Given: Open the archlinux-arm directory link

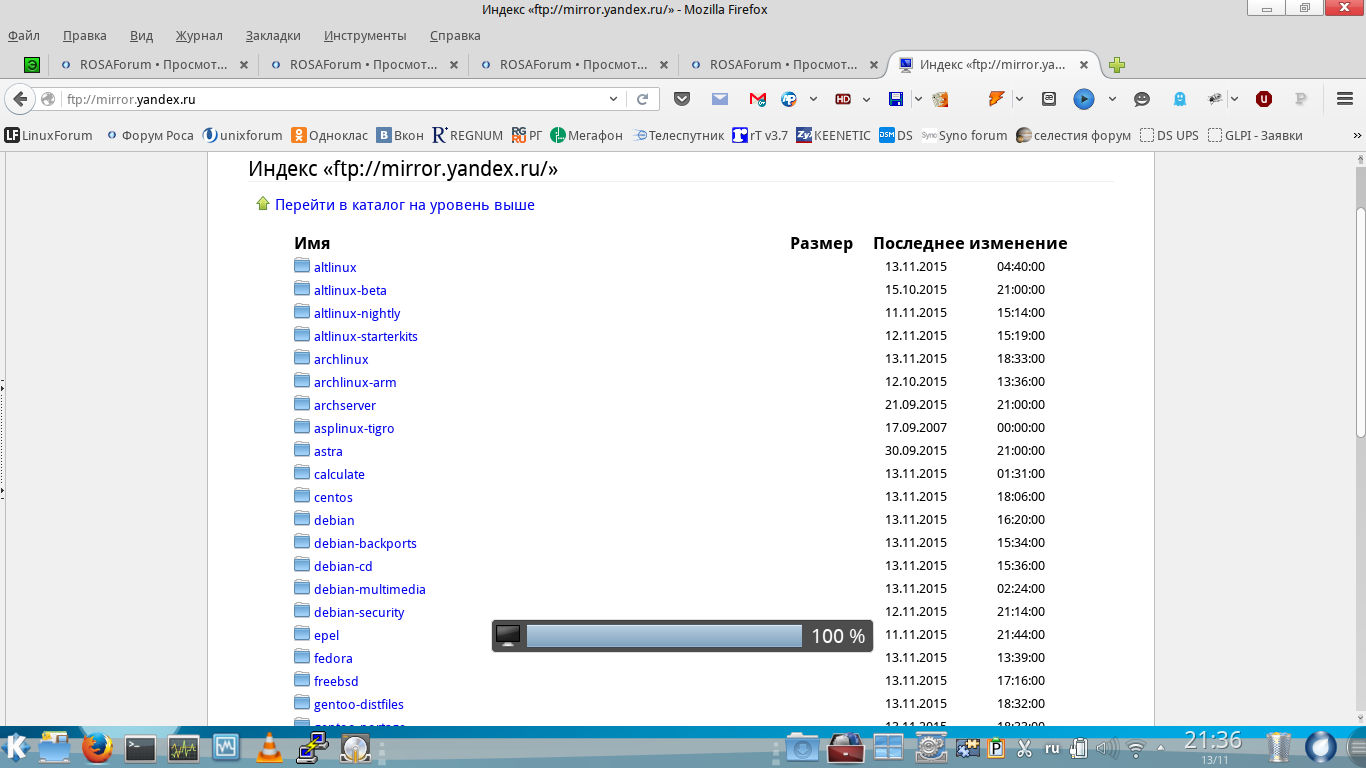Looking at the screenshot, I should pyautogui.click(x=355, y=382).
